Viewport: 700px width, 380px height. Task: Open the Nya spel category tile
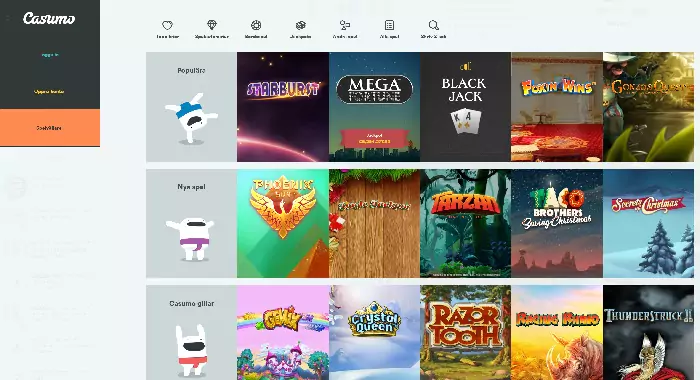(x=191, y=223)
